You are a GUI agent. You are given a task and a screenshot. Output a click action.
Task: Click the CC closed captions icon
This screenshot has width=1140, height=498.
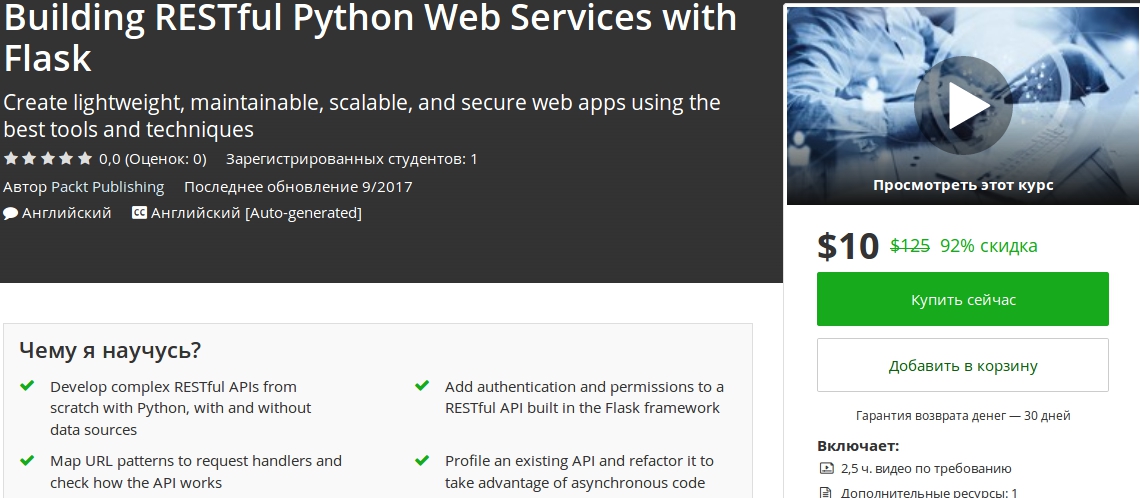(139, 213)
